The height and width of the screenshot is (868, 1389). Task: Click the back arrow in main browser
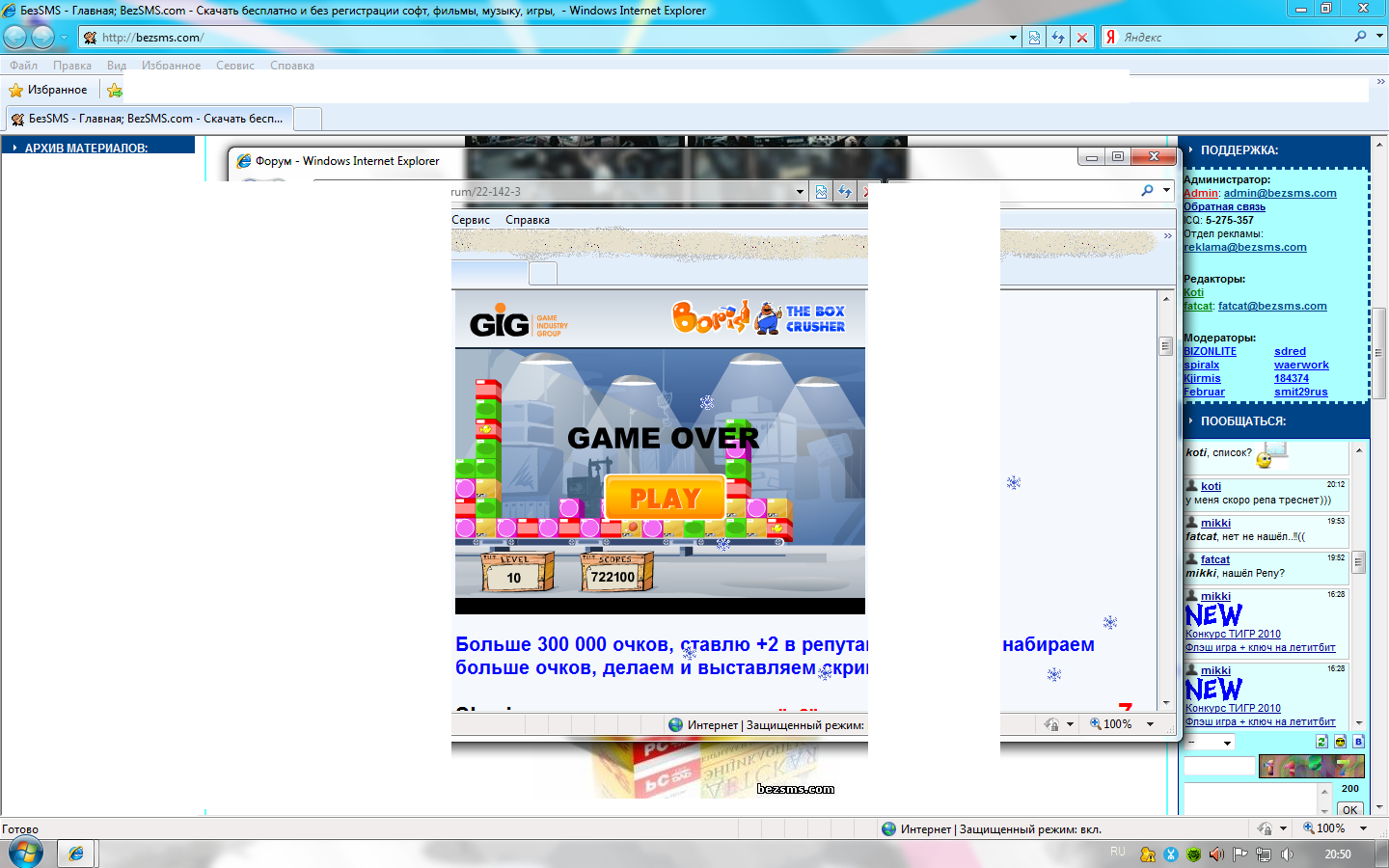click(x=15, y=38)
